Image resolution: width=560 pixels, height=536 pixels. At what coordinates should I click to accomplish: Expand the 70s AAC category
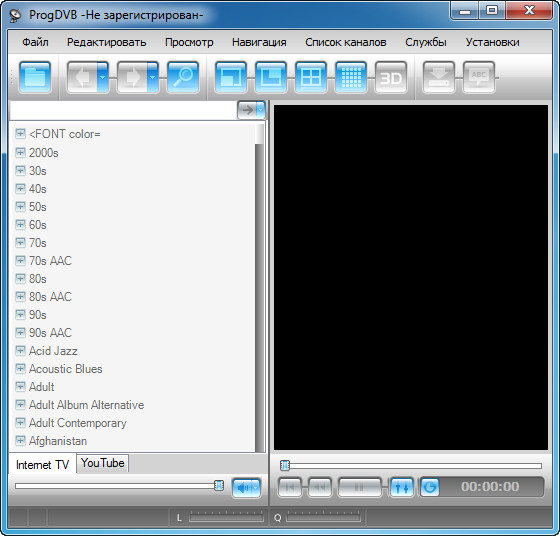pos(20,260)
